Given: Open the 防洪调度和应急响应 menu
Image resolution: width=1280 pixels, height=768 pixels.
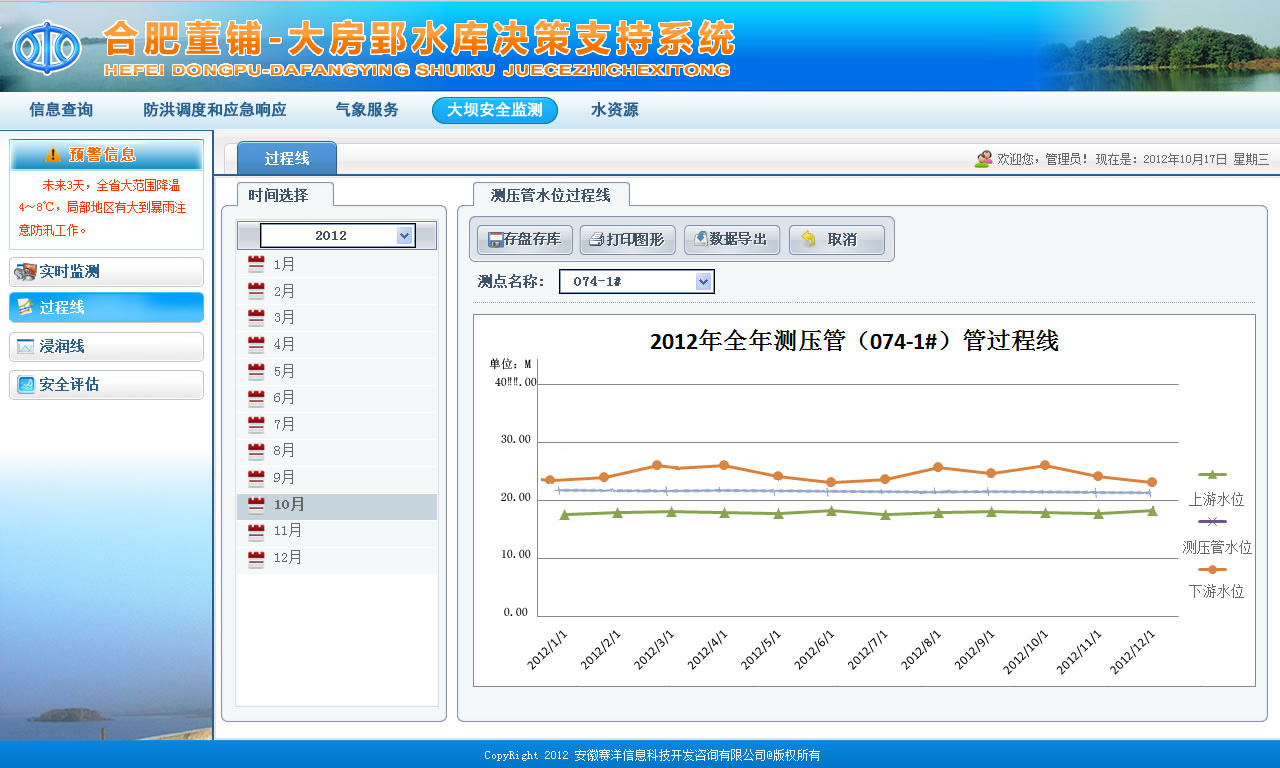Looking at the screenshot, I should [214, 110].
